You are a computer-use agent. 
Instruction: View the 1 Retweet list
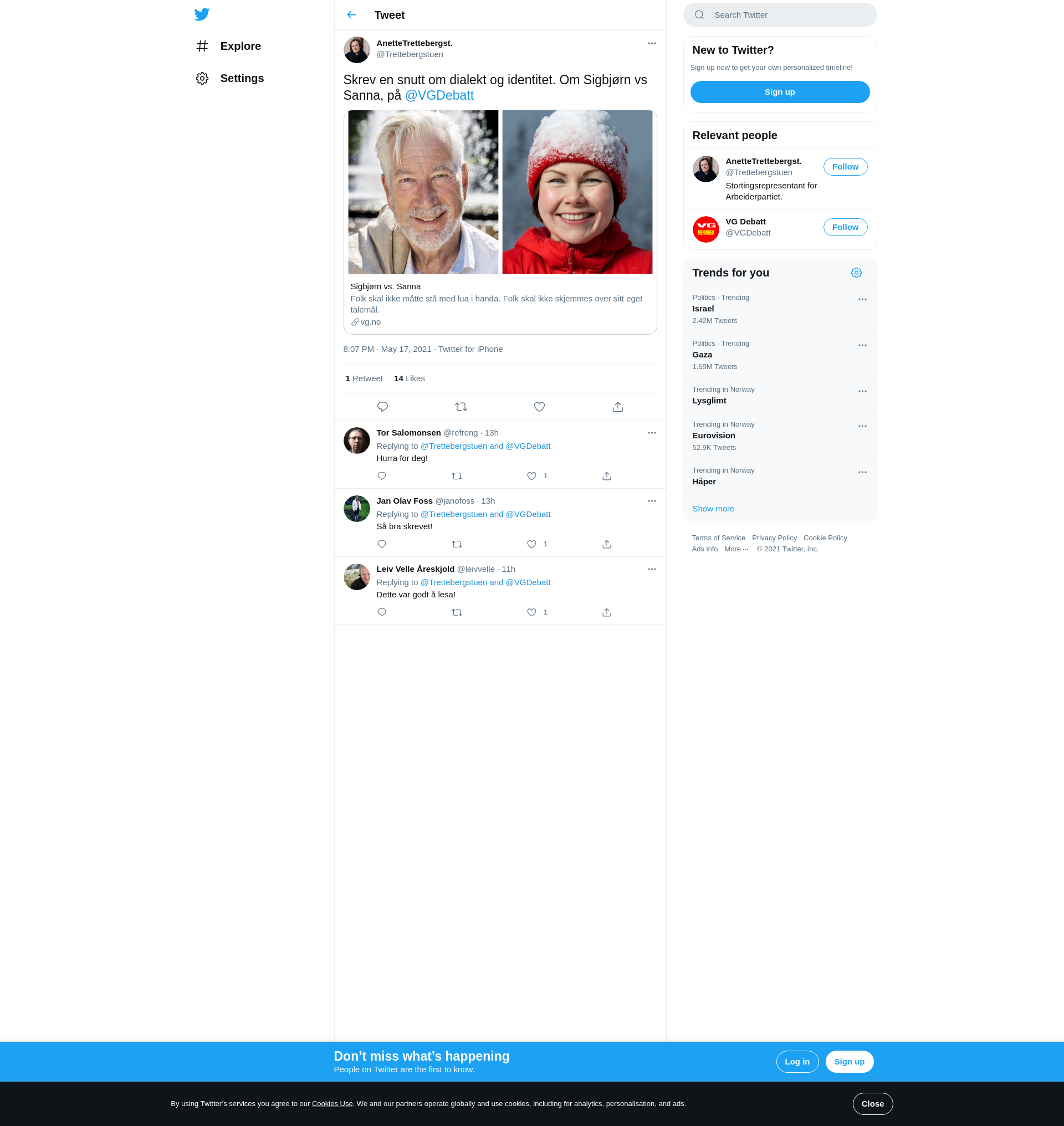pyautogui.click(x=364, y=378)
